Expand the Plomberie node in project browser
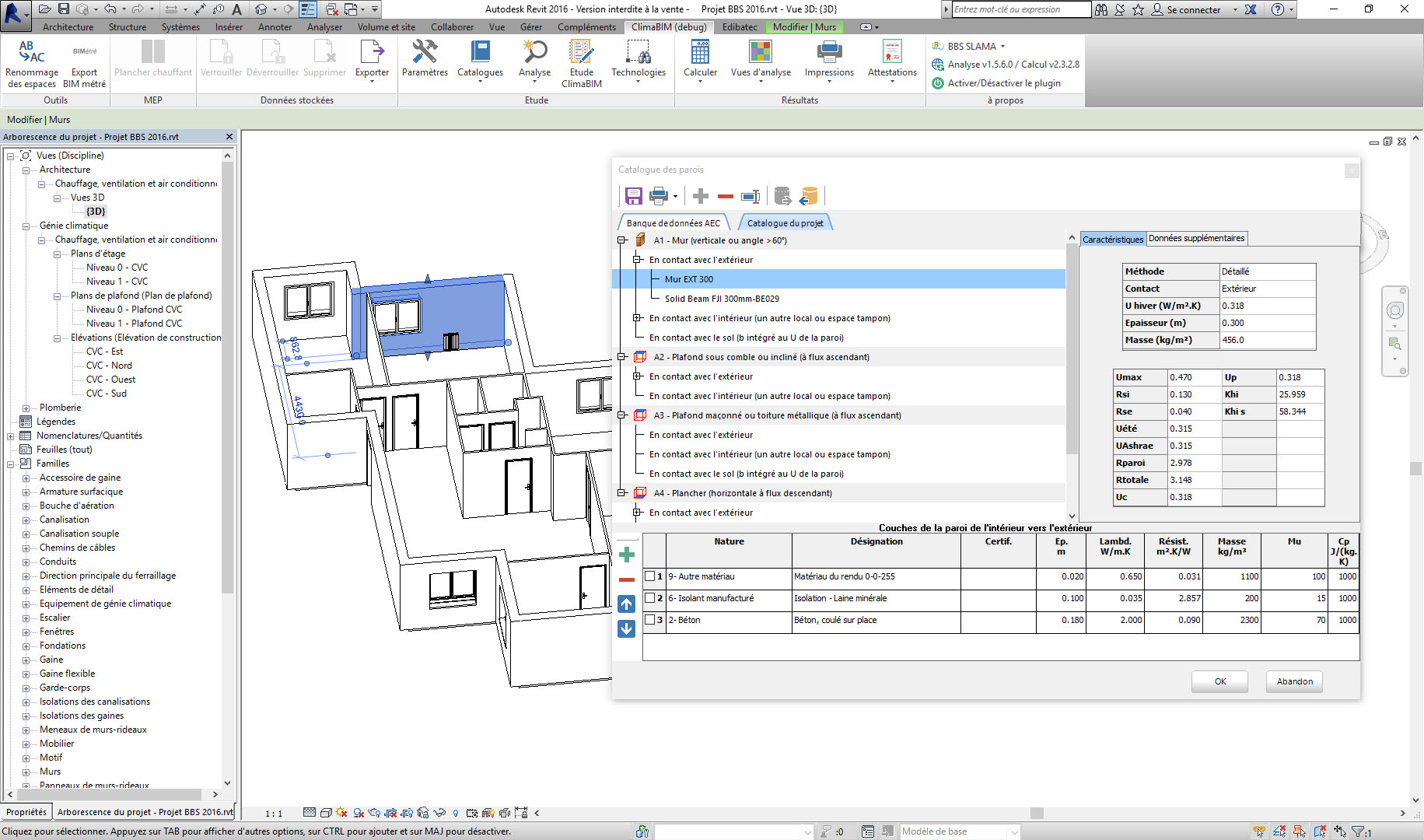Screen dimensions: 1424x840 (x=26, y=408)
